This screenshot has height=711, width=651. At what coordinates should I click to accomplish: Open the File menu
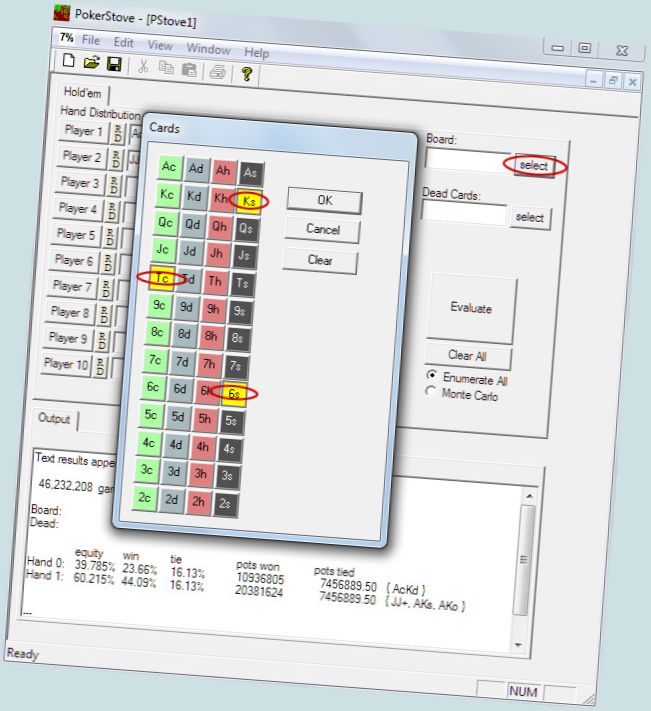pyautogui.click(x=91, y=40)
